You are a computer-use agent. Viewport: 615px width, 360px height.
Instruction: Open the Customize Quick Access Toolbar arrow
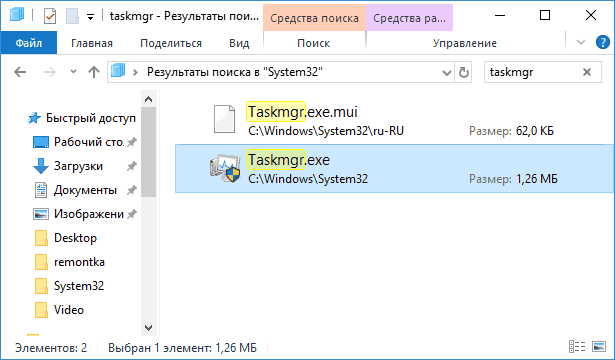(91, 17)
